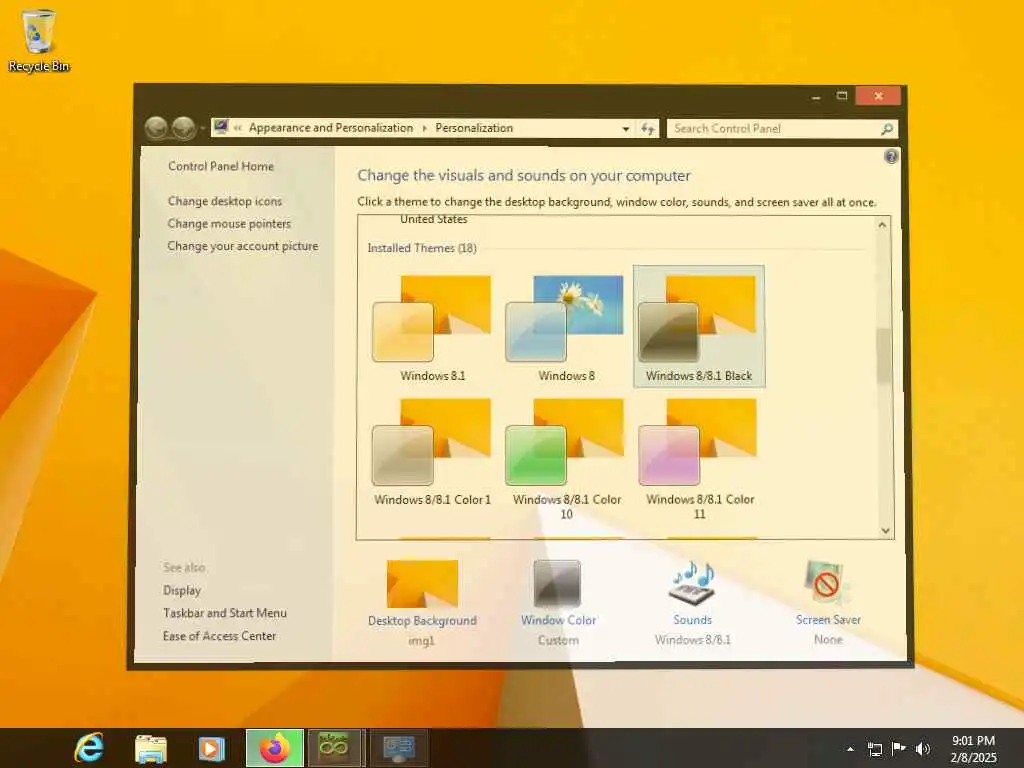Open Taskbar and Start Menu link
1024x768 pixels.
tap(225, 613)
